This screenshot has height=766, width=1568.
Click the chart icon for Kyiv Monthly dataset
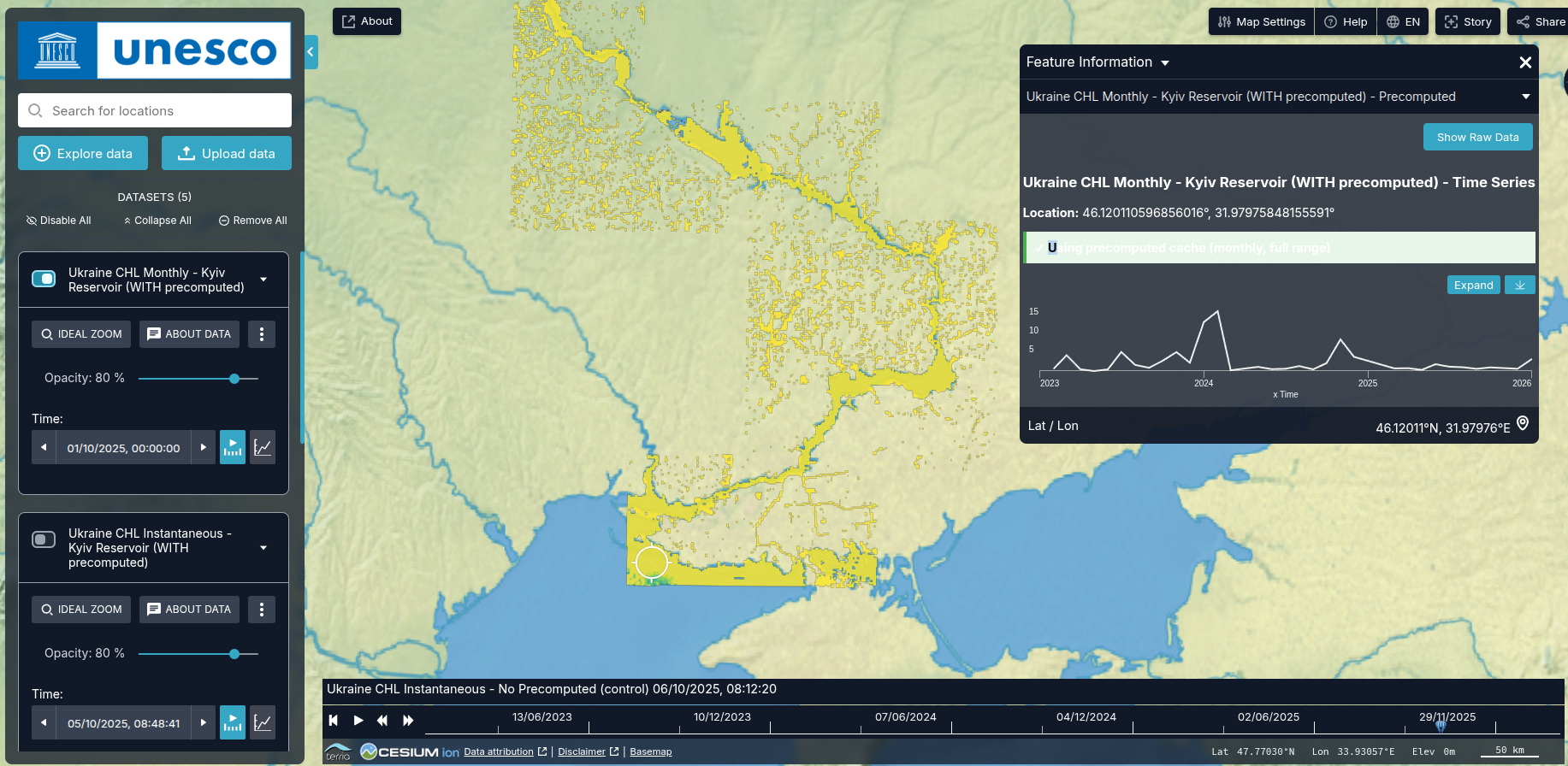(x=263, y=447)
